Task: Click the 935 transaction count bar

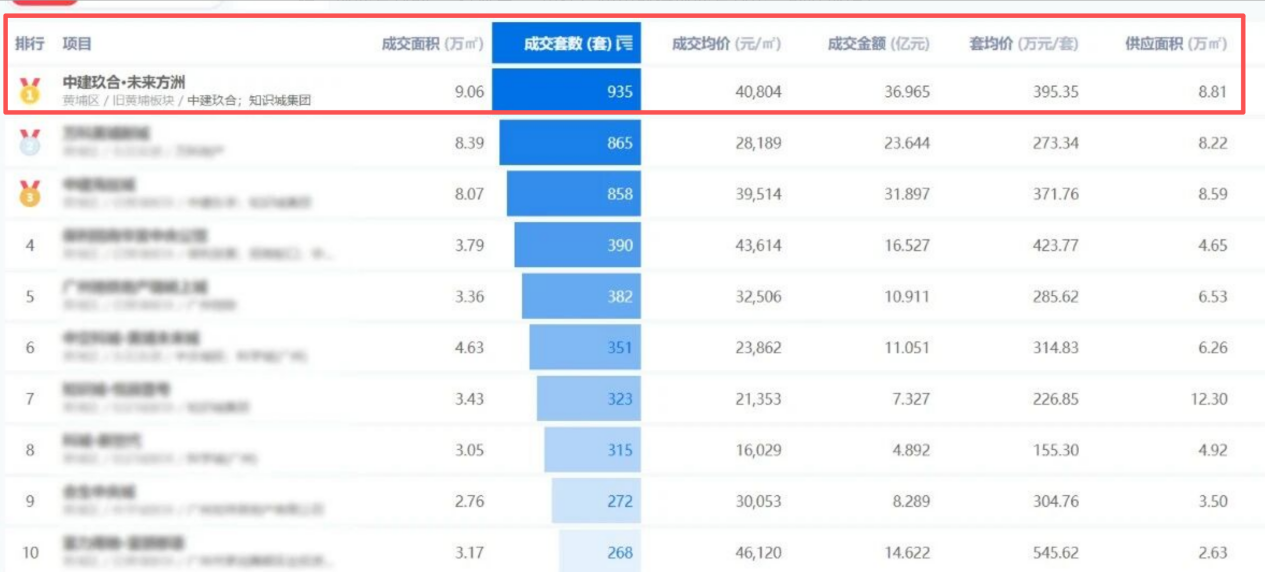Action: [566, 91]
